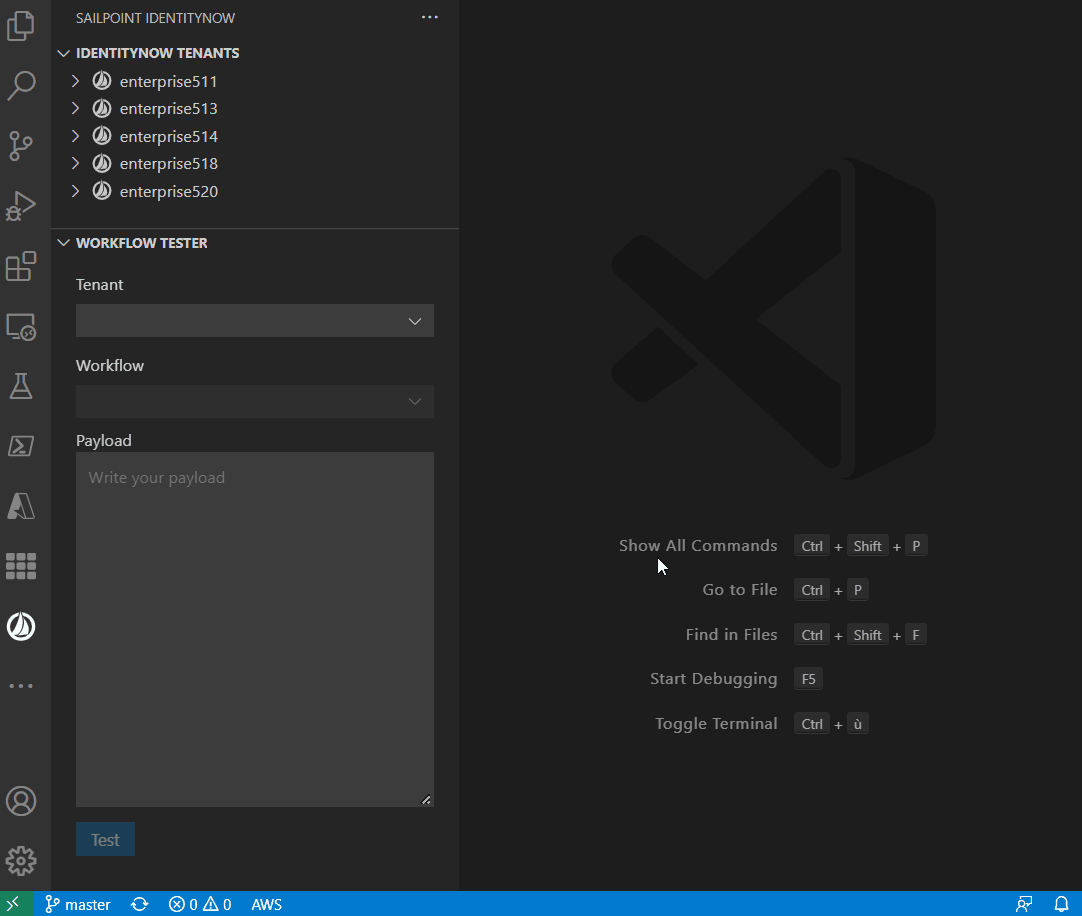Click into the Payload text area
The height and width of the screenshot is (916, 1082).
(x=255, y=630)
